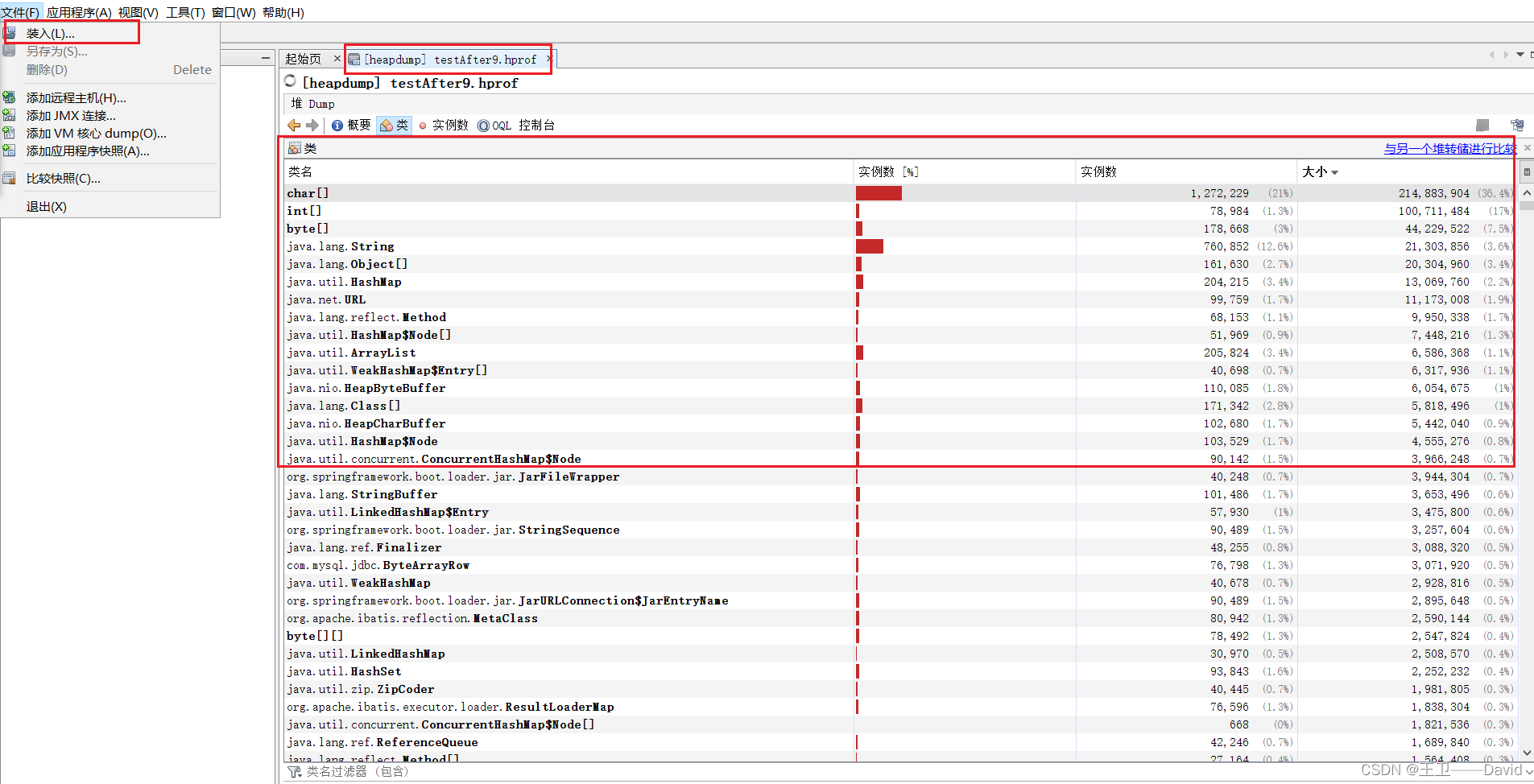This screenshot has height=784, width=1534.
Task: Choose 比较快照(C)... menu entry
Action: click(x=110, y=179)
